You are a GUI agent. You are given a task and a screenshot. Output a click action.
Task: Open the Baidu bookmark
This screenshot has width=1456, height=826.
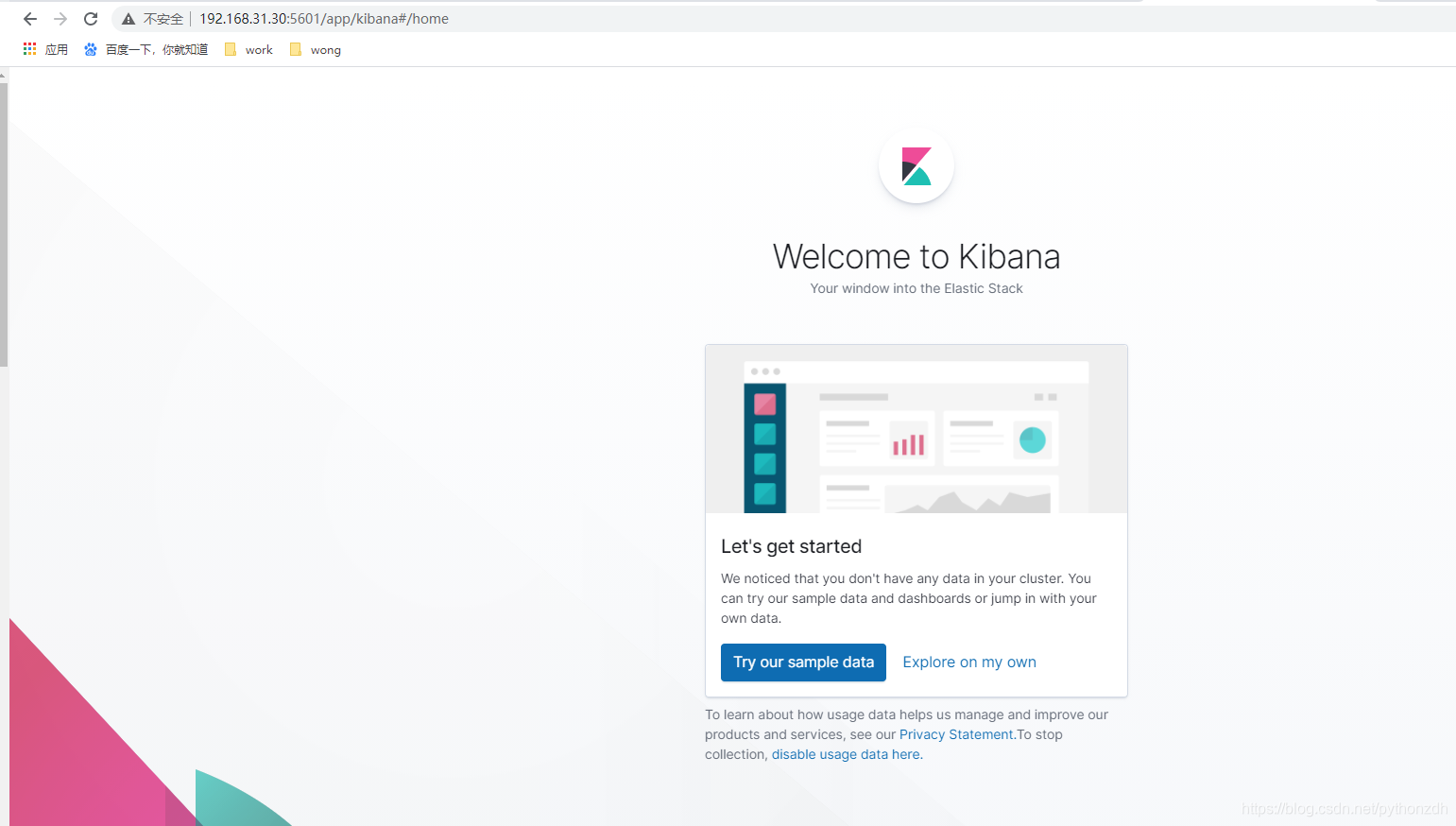(x=146, y=49)
